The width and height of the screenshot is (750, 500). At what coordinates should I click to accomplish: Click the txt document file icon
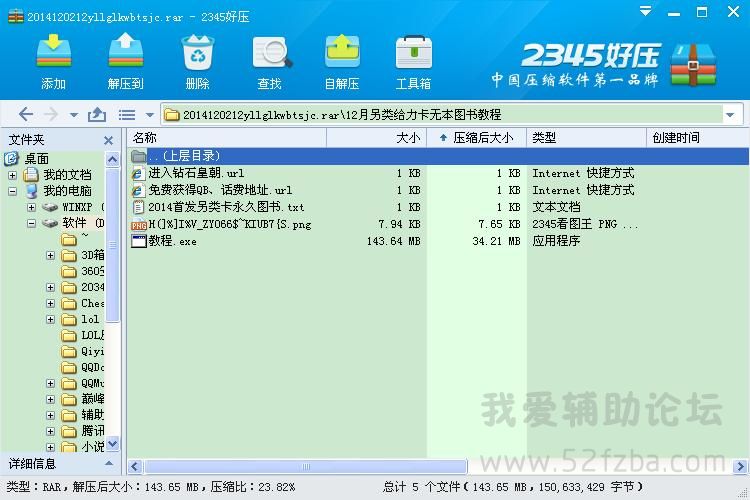(138, 207)
